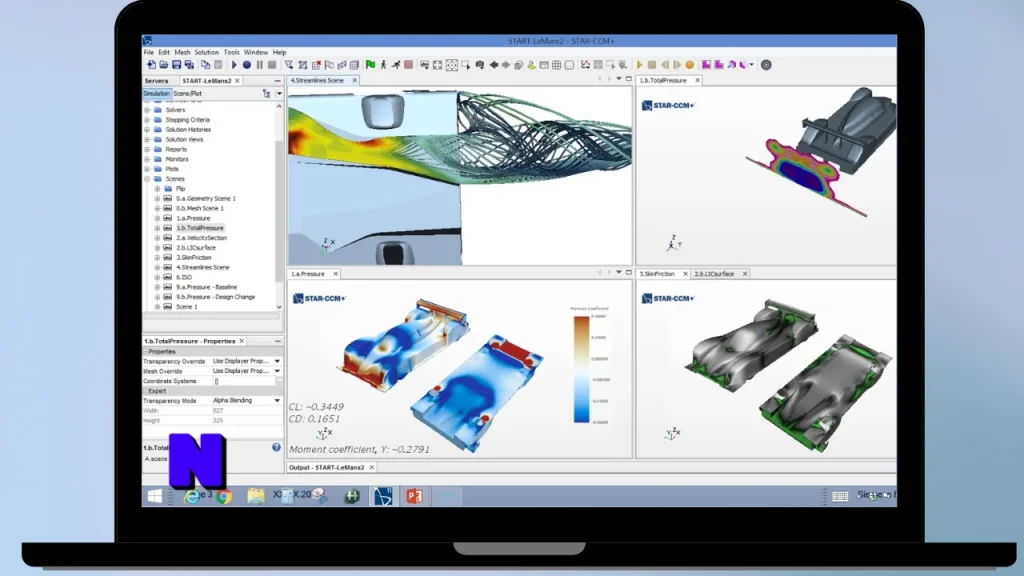Screen dimensions: 1024x576
Task: Click the orange round record icon
Action: pos(690,65)
